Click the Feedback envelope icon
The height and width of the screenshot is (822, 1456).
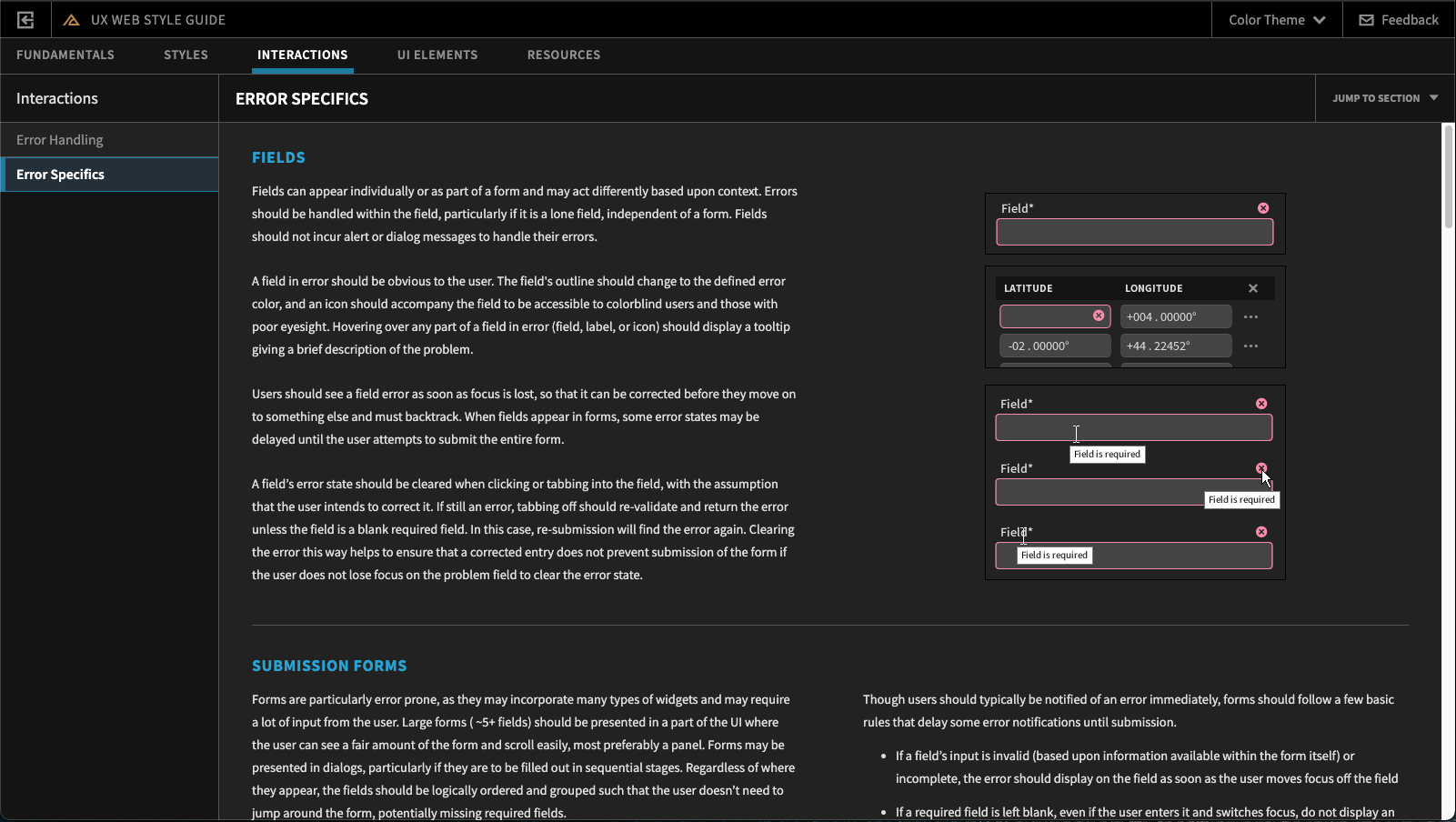(1366, 20)
